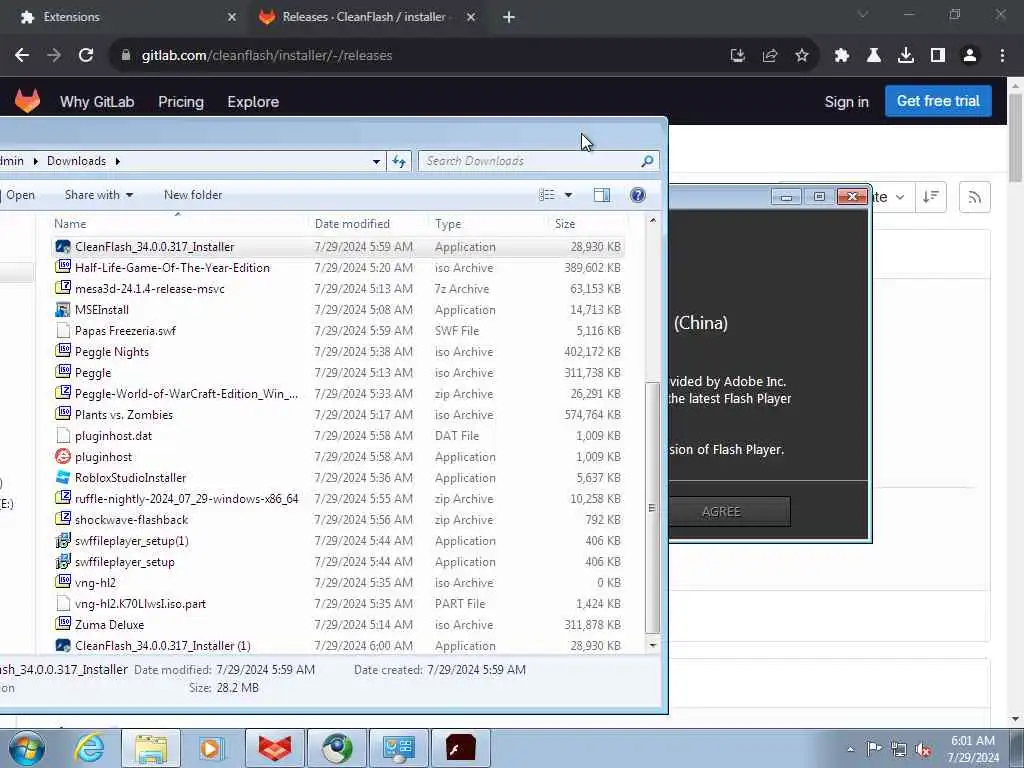Click the Sign in link
This screenshot has width=1024, height=768.
pos(846,102)
